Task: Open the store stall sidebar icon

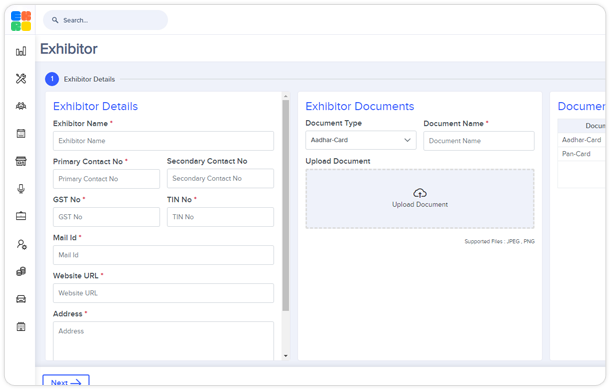Action: pyautogui.click(x=21, y=161)
